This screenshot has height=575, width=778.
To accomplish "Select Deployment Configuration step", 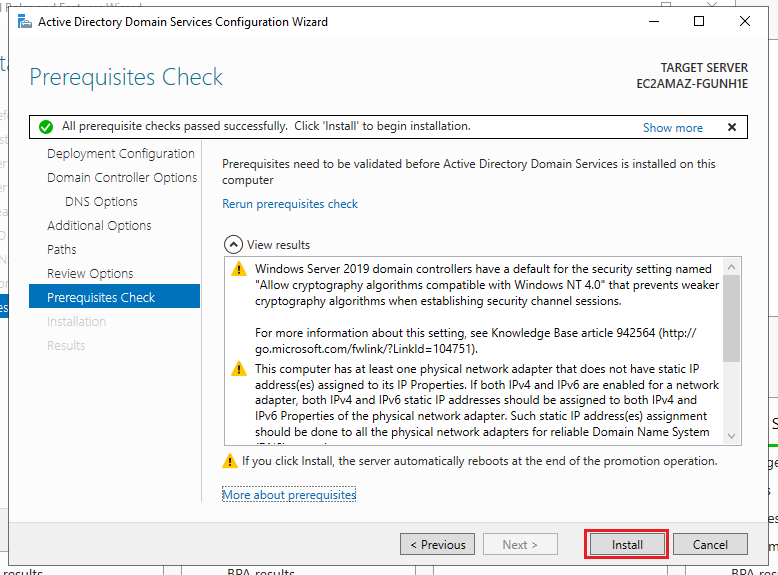I will 121,154.
